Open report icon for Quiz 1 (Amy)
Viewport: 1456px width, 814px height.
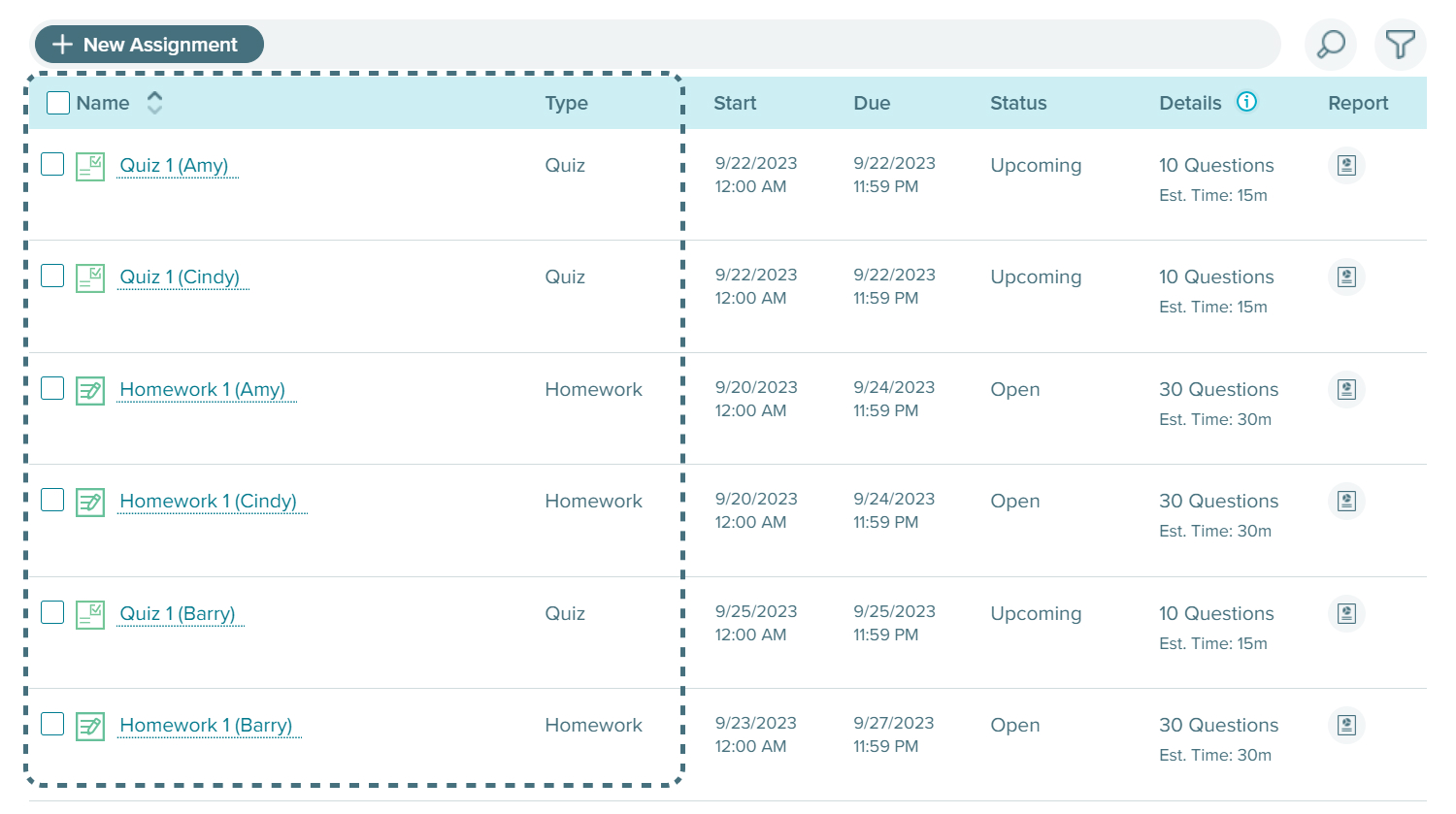1346,166
